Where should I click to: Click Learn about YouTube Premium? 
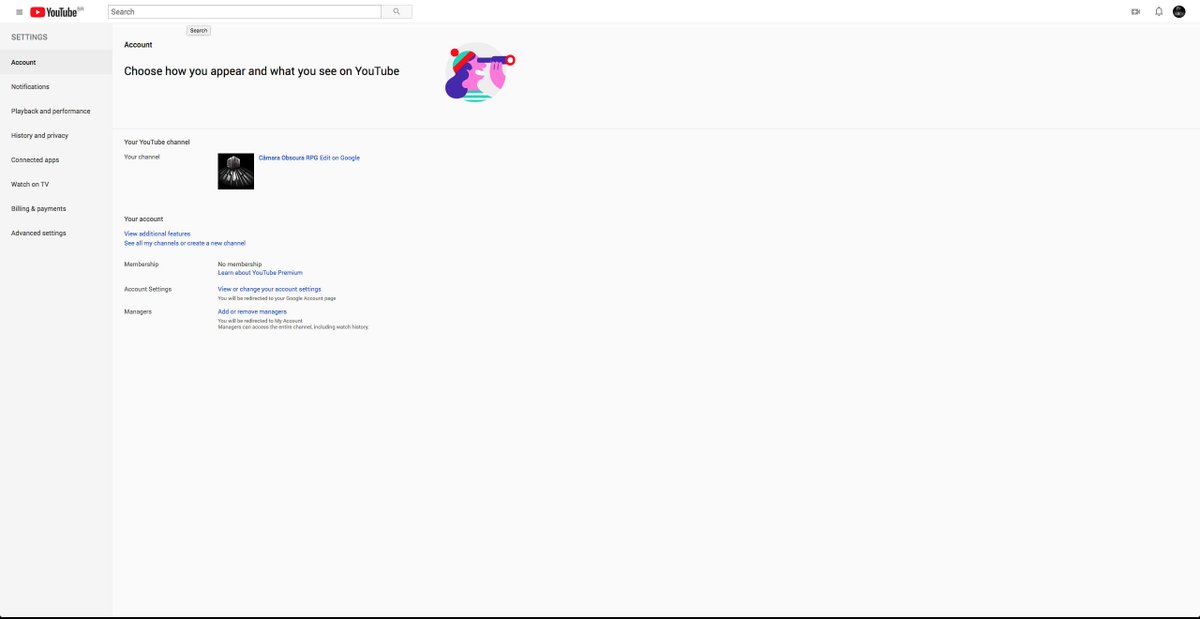pyautogui.click(x=260, y=272)
